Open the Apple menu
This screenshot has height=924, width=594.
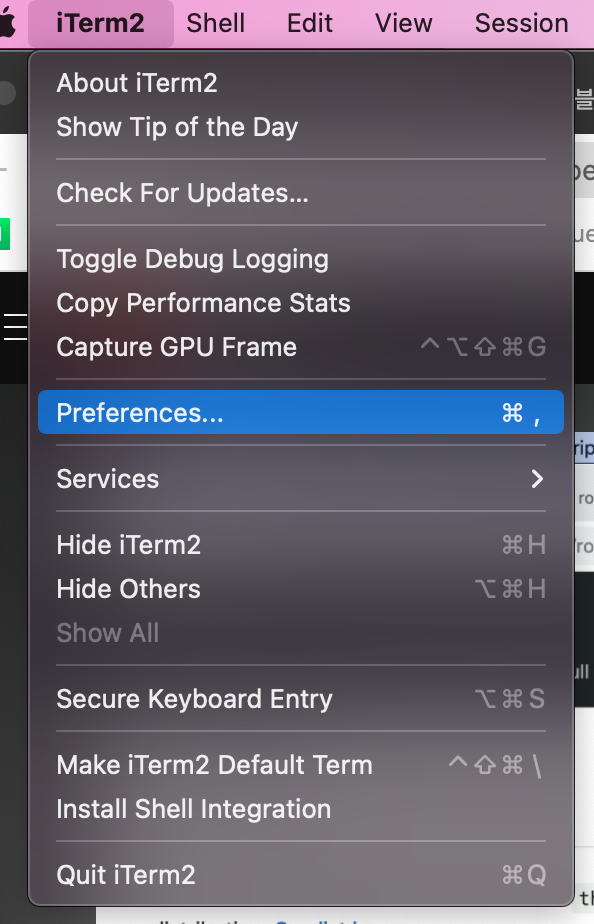coord(12,22)
